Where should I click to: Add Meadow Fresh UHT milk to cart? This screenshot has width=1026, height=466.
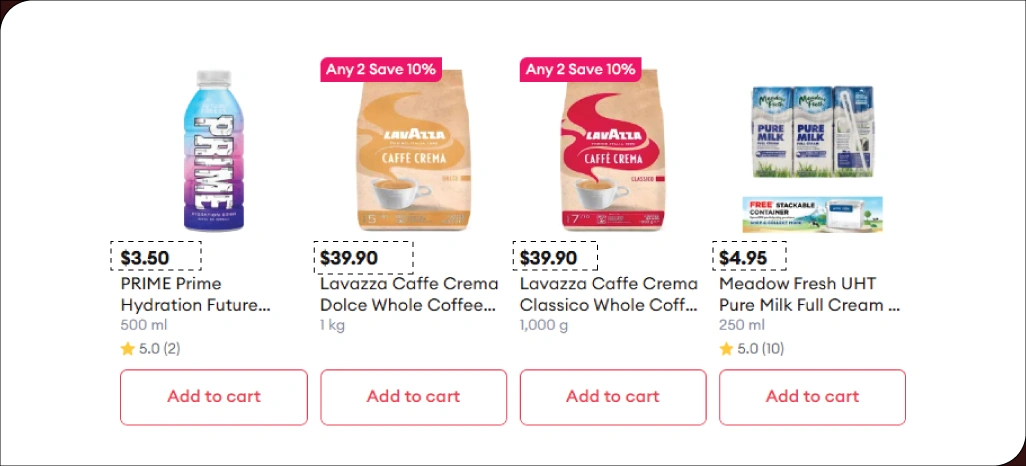[812, 397]
